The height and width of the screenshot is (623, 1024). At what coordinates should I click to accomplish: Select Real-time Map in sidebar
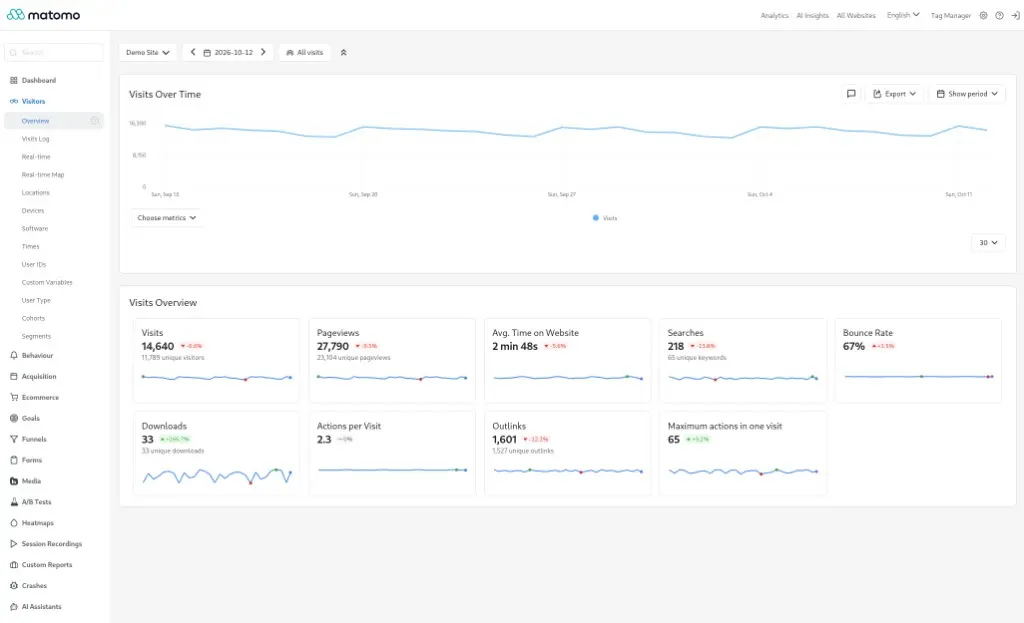tap(43, 174)
